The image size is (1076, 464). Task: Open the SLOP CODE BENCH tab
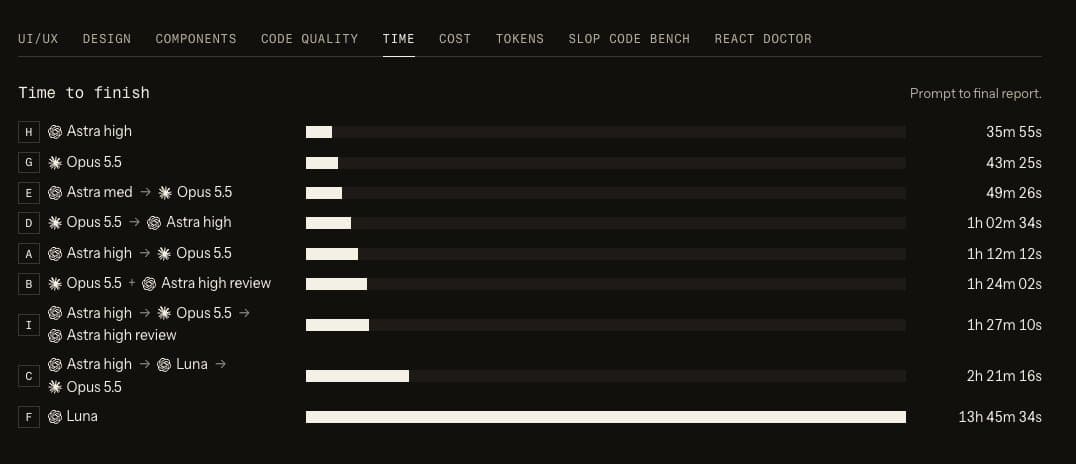coord(629,39)
